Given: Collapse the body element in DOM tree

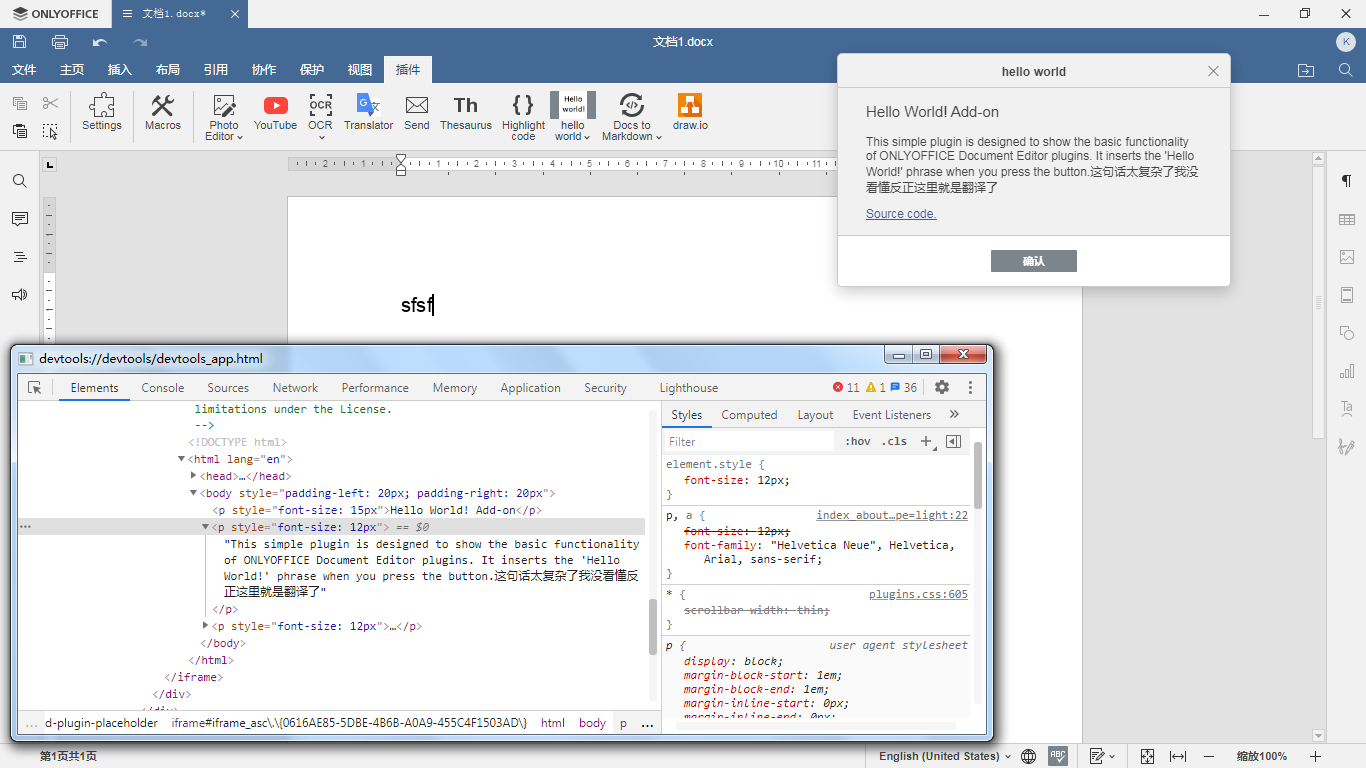Looking at the screenshot, I should pos(194,493).
